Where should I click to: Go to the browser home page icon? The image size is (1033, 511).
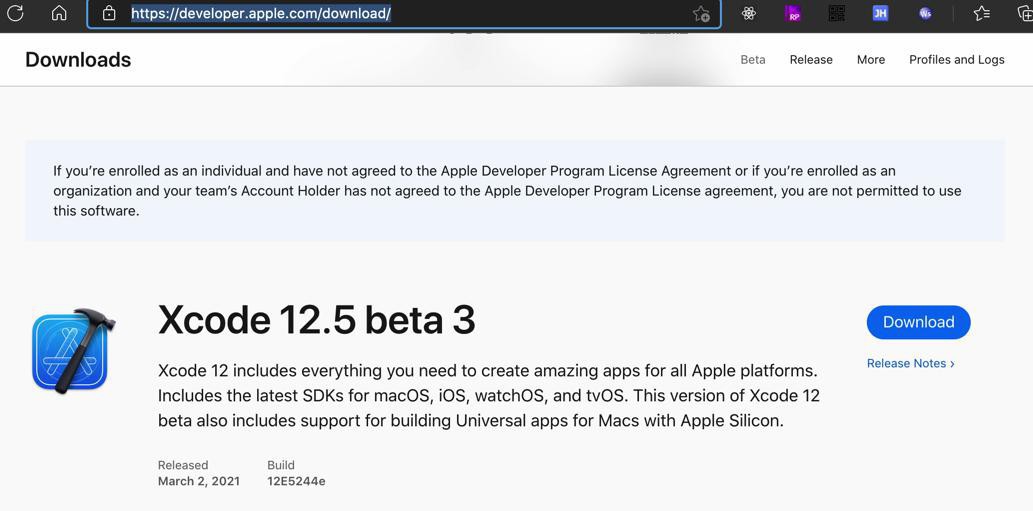59,13
